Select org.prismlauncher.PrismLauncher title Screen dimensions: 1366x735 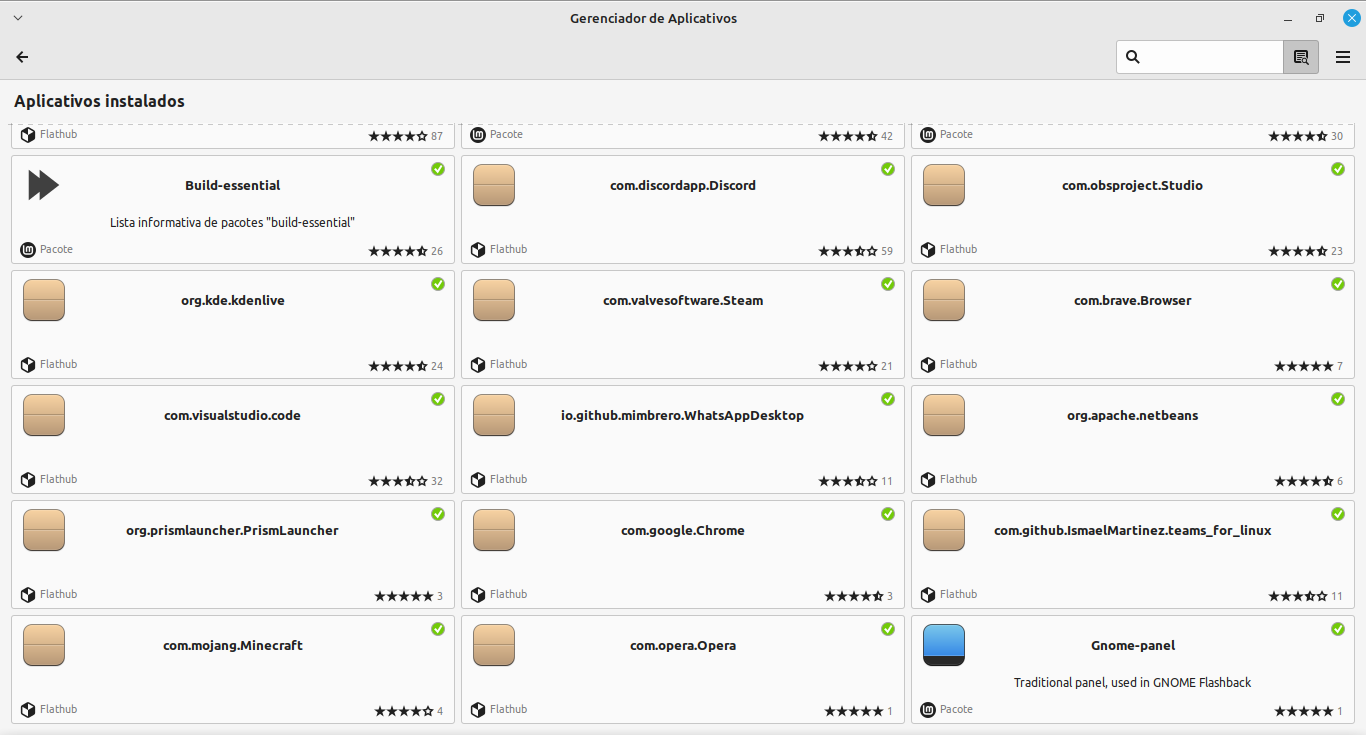point(233,530)
